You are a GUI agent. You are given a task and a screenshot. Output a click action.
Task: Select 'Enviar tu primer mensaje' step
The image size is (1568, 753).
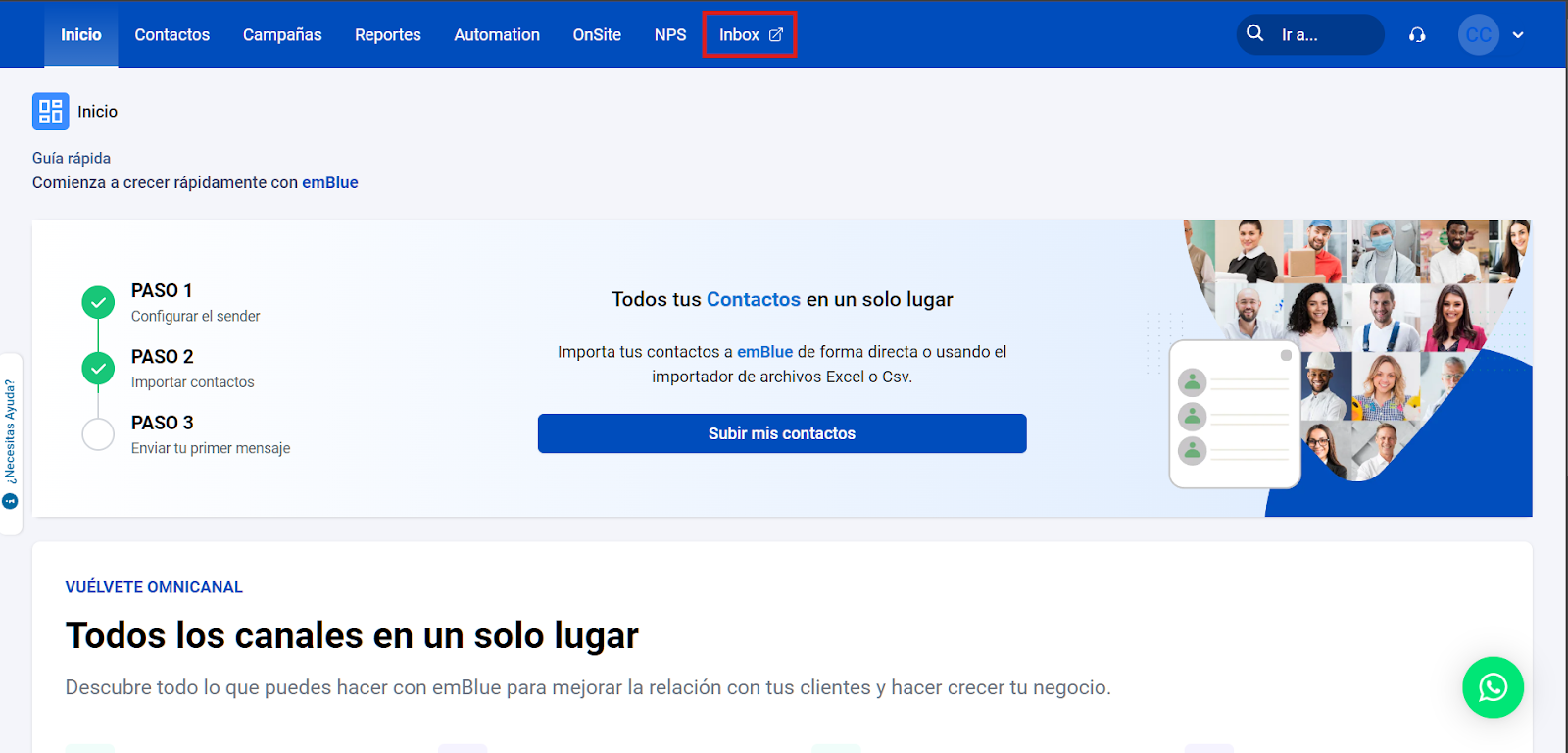211,448
